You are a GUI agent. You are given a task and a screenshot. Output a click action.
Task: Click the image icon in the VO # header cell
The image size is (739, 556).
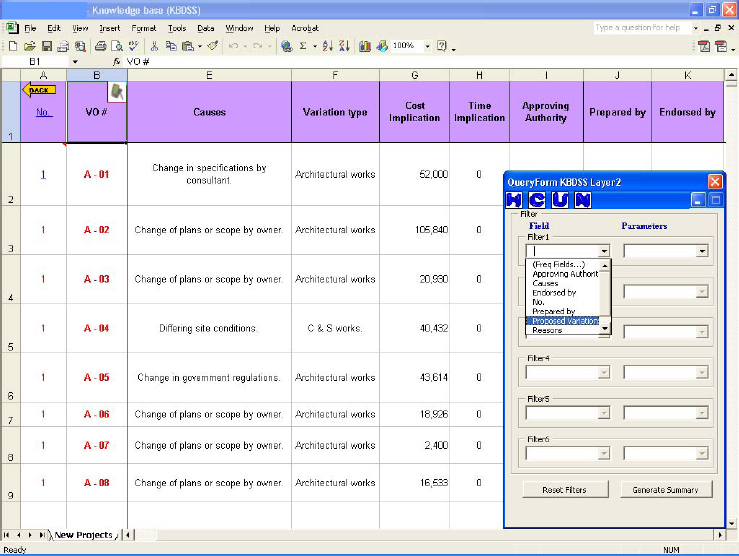tap(116, 92)
